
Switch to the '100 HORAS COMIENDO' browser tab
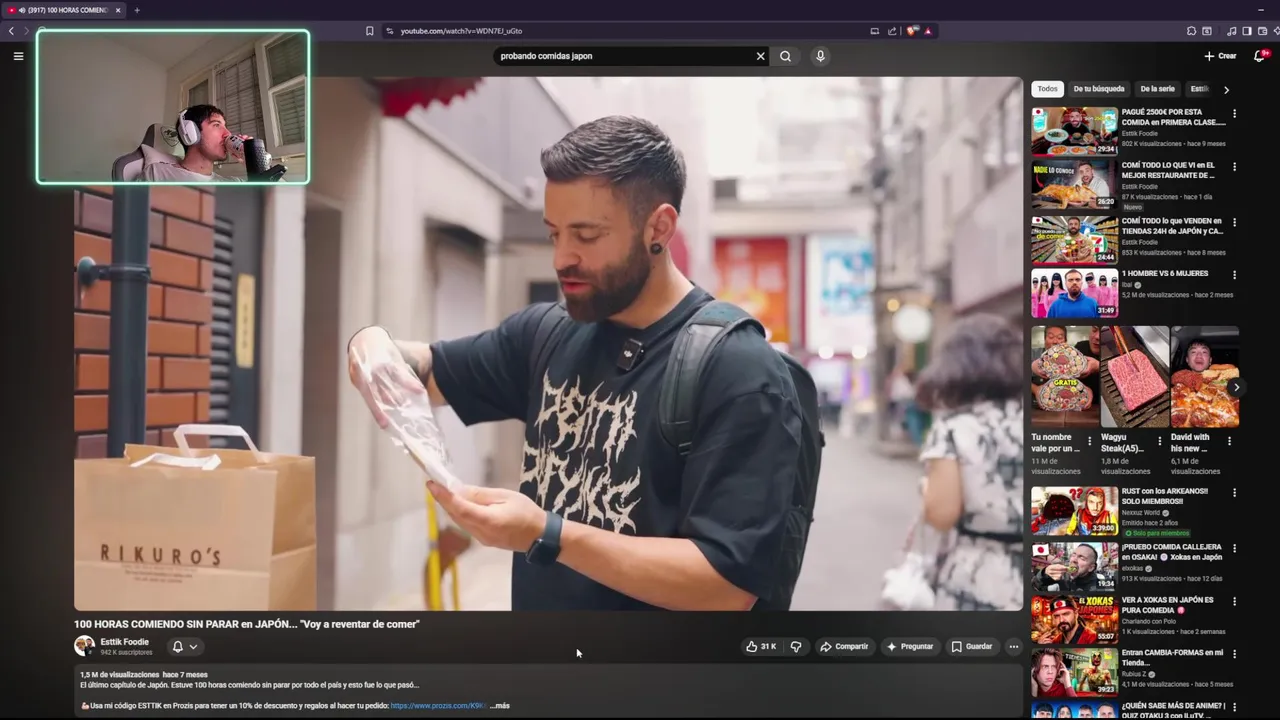(x=64, y=10)
